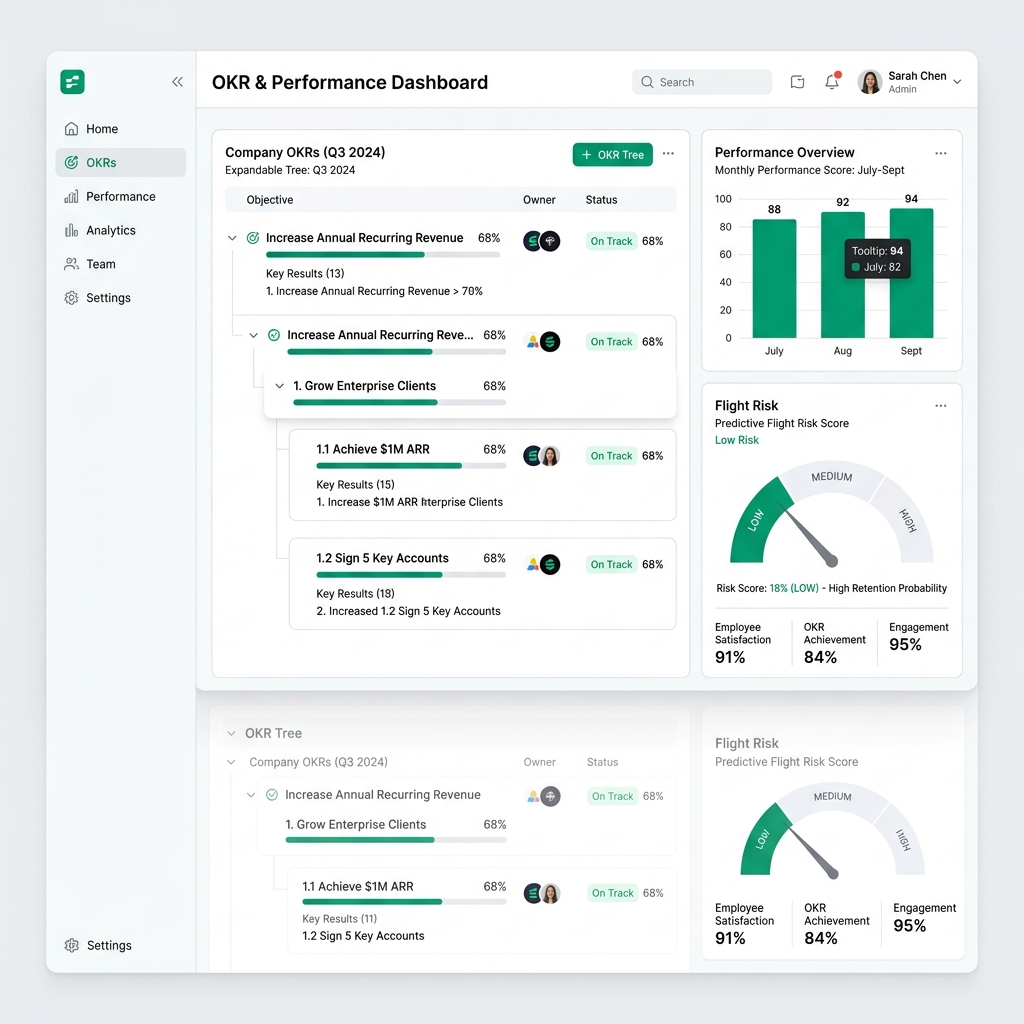1024x1024 pixels.
Task: Click status icon on truncated Reve... objective
Action: pos(274,335)
